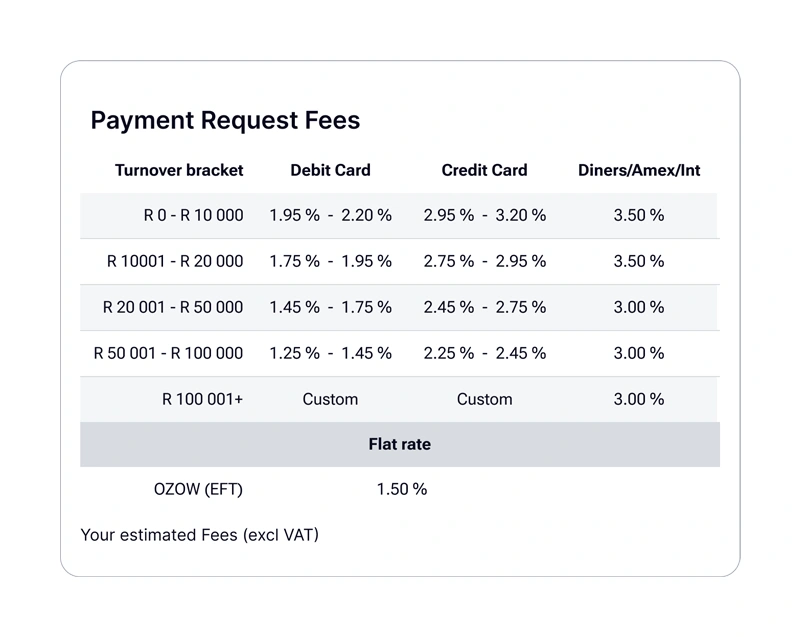Click the R 20 001 - R 50 000 bracket
The image size is (800, 637).
click(173, 307)
